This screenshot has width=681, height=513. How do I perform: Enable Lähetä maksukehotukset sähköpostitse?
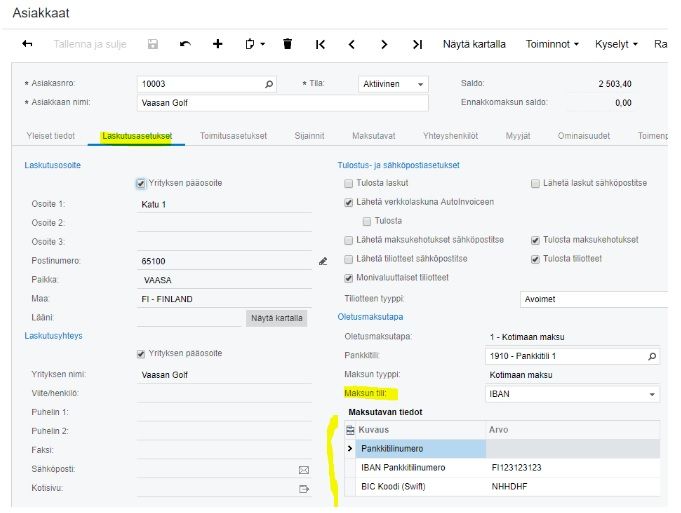pos(348,240)
